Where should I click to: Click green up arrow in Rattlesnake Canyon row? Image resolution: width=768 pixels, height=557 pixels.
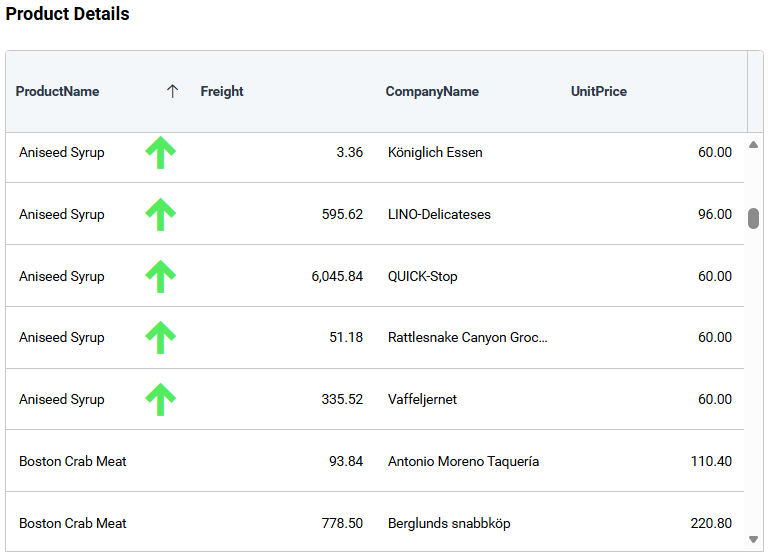(x=160, y=338)
